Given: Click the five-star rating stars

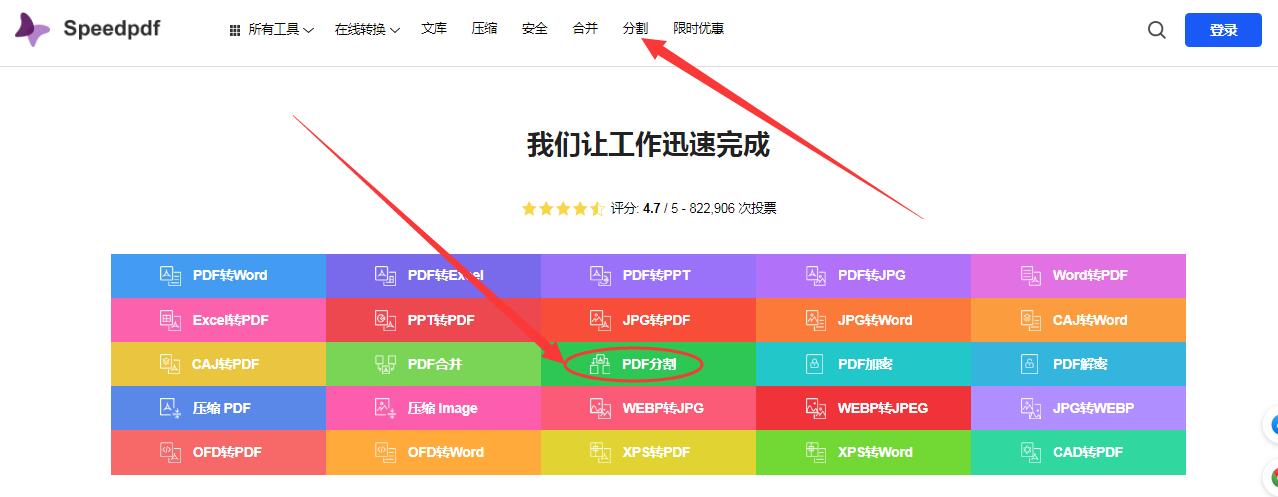Looking at the screenshot, I should coord(563,208).
